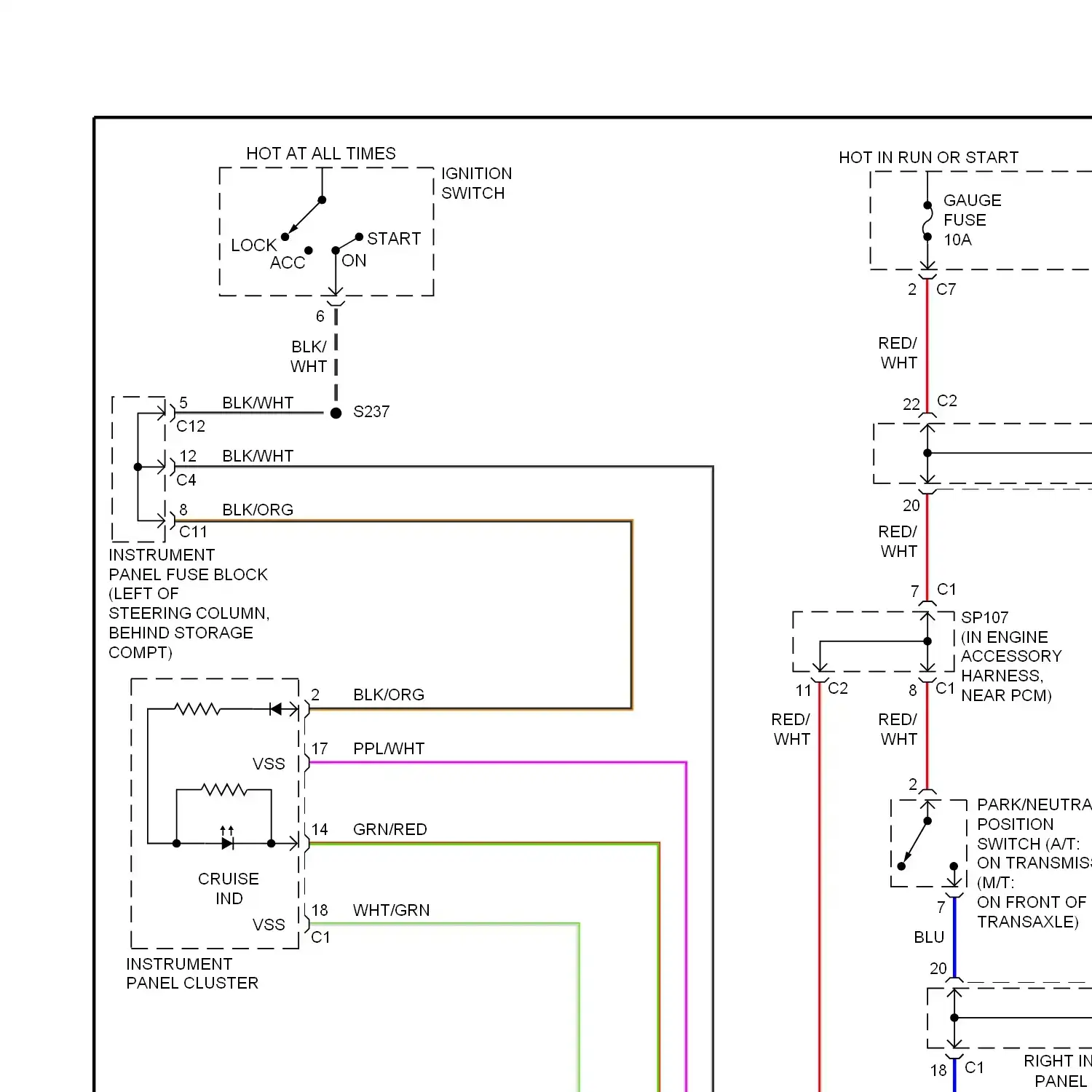Screen dimensions: 1092x1092
Task: Click connector label C7
Action: (x=946, y=289)
